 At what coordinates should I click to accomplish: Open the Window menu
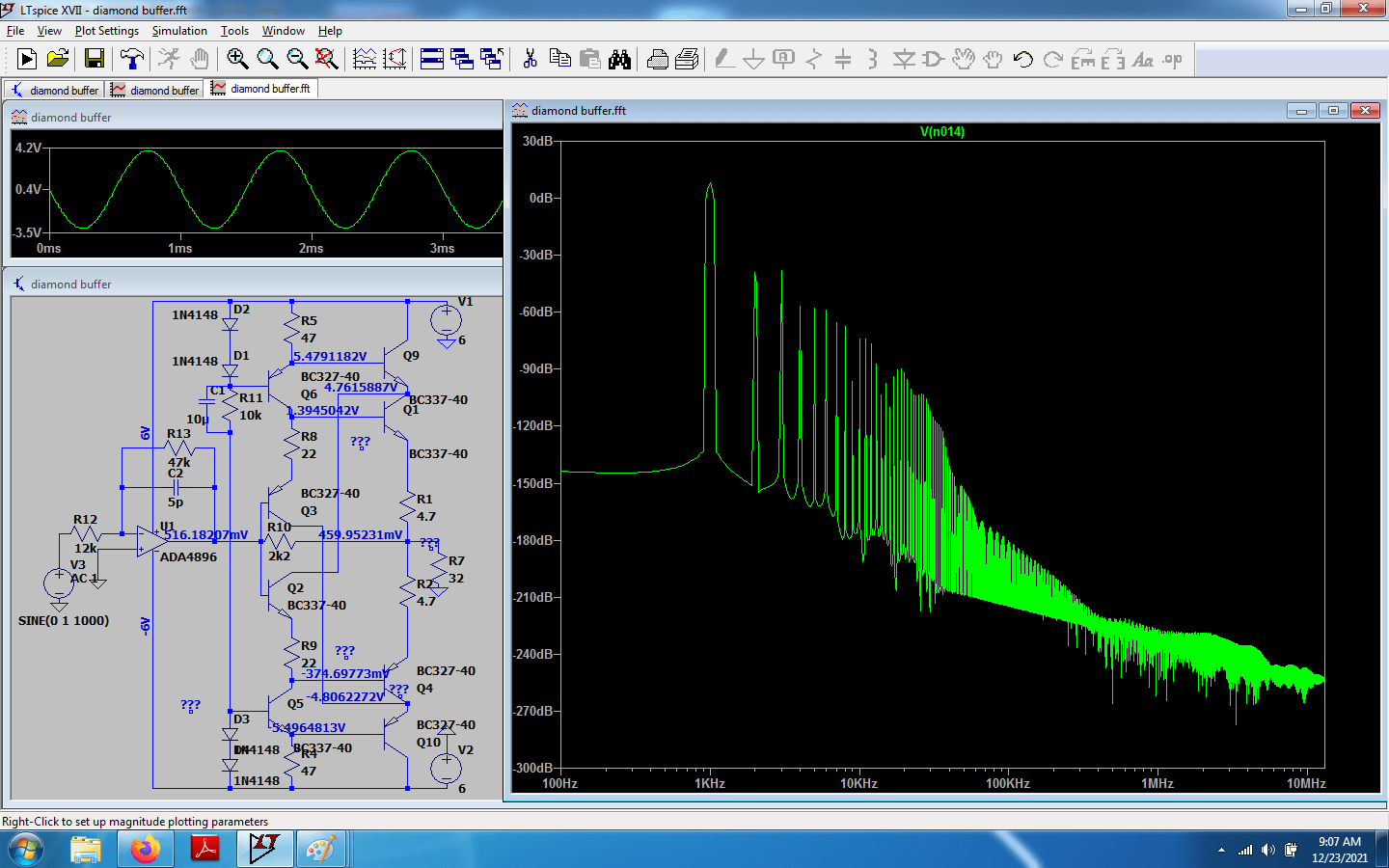[284, 31]
